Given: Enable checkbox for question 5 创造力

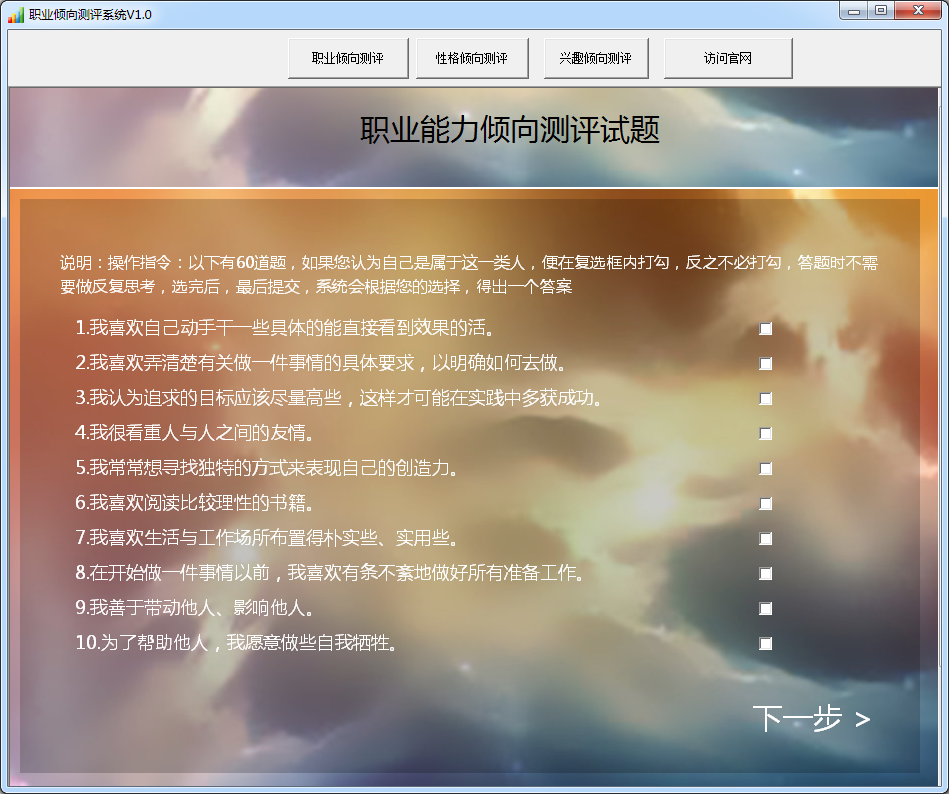Looking at the screenshot, I should pyautogui.click(x=766, y=468).
